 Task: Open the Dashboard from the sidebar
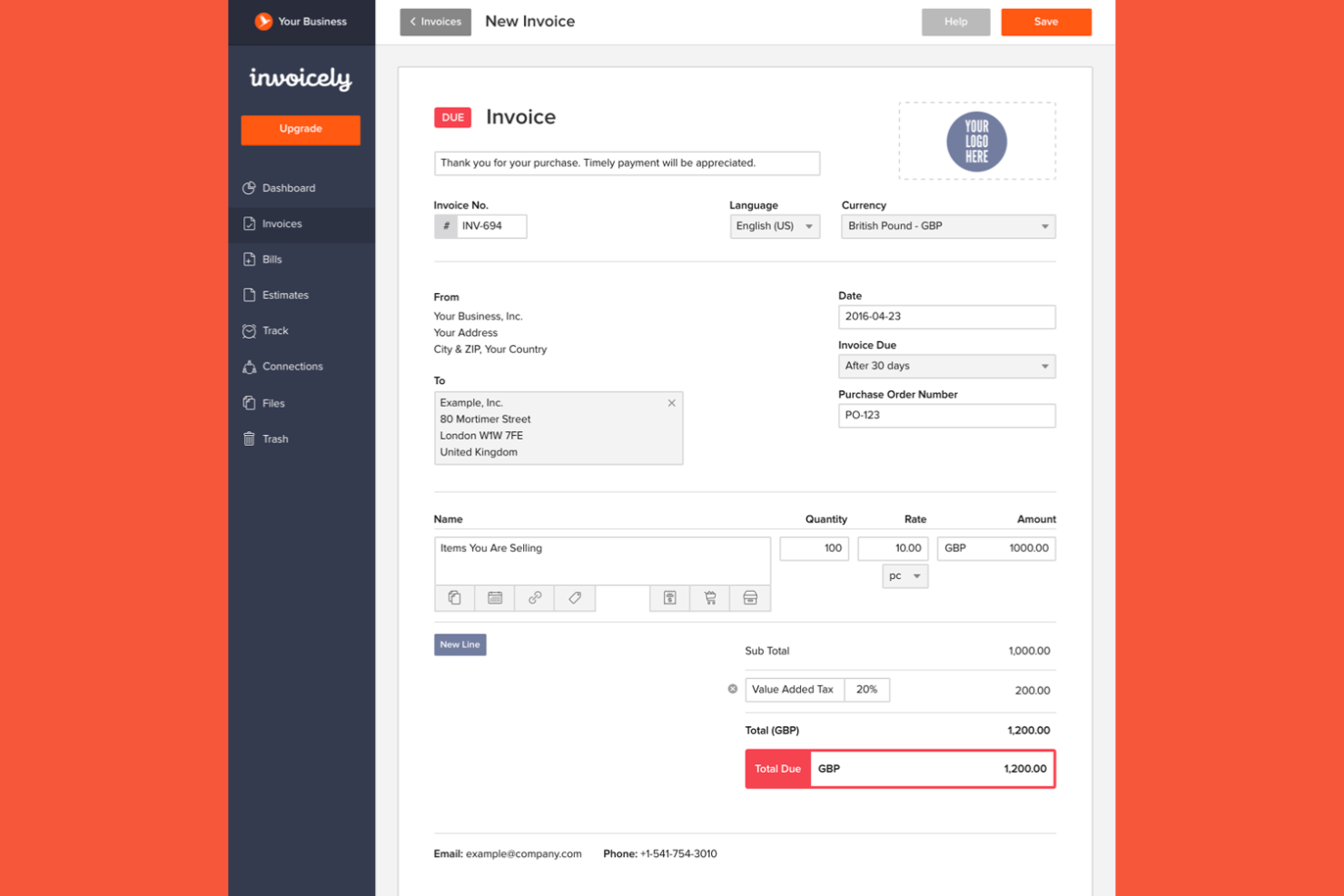[289, 188]
